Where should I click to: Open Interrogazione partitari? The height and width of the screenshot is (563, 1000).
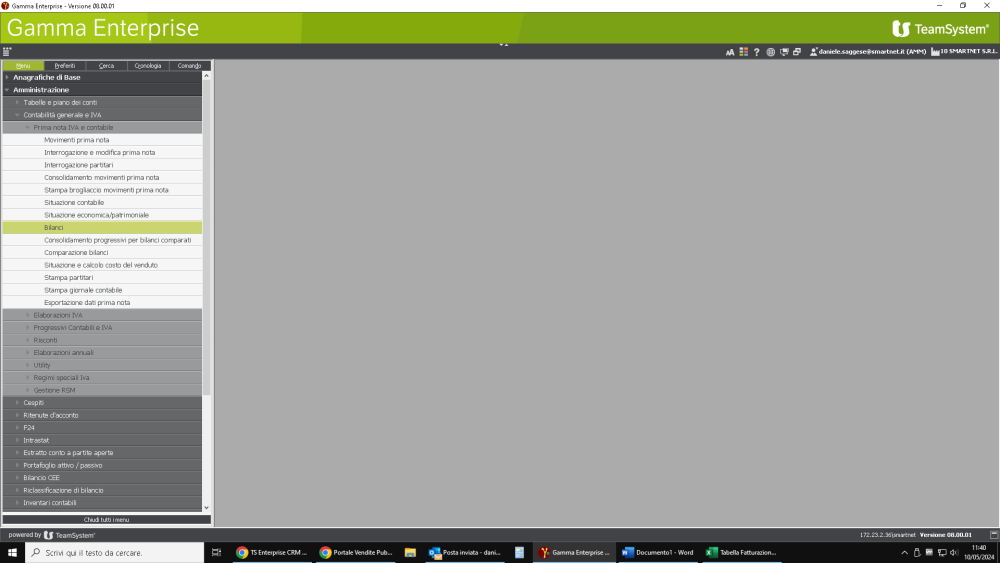(x=102, y=165)
